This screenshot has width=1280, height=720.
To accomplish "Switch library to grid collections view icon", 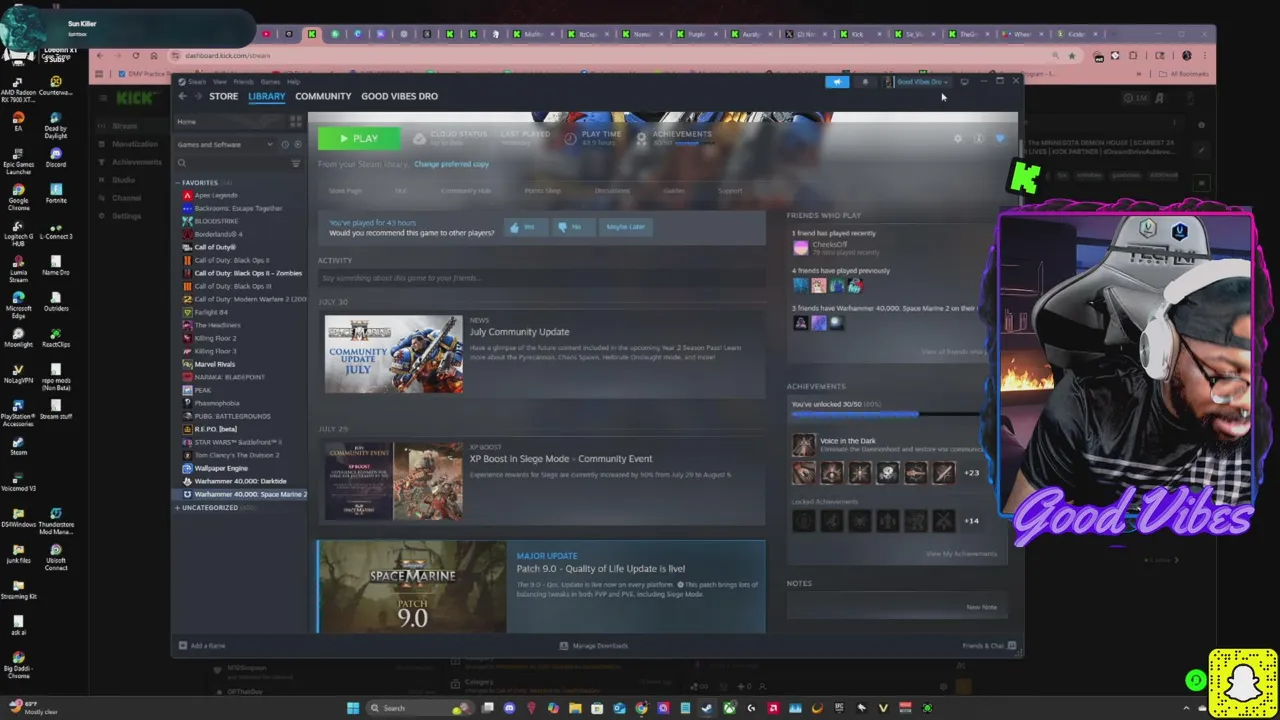I will (296, 121).
